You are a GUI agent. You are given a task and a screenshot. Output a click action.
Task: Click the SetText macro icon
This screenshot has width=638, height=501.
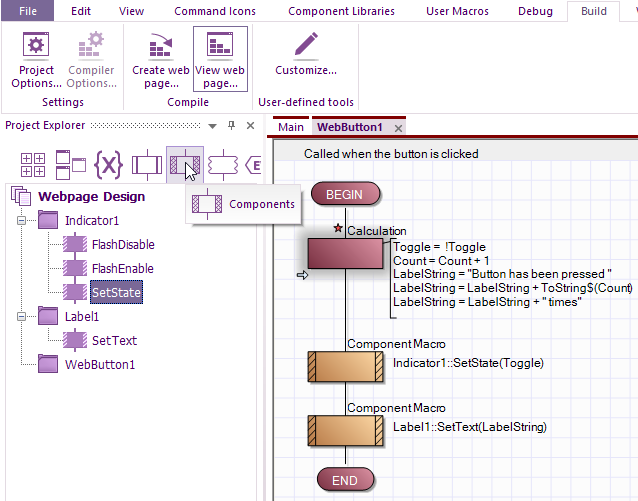pyautogui.click(x=75, y=340)
